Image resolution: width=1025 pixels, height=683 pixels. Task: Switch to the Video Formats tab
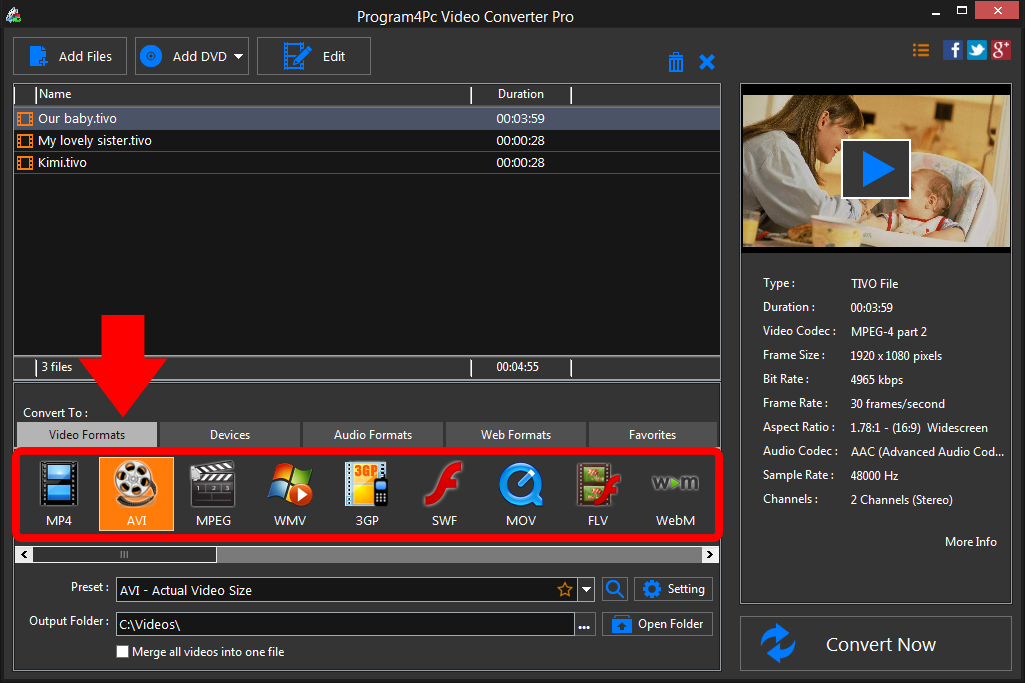click(87, 435)
